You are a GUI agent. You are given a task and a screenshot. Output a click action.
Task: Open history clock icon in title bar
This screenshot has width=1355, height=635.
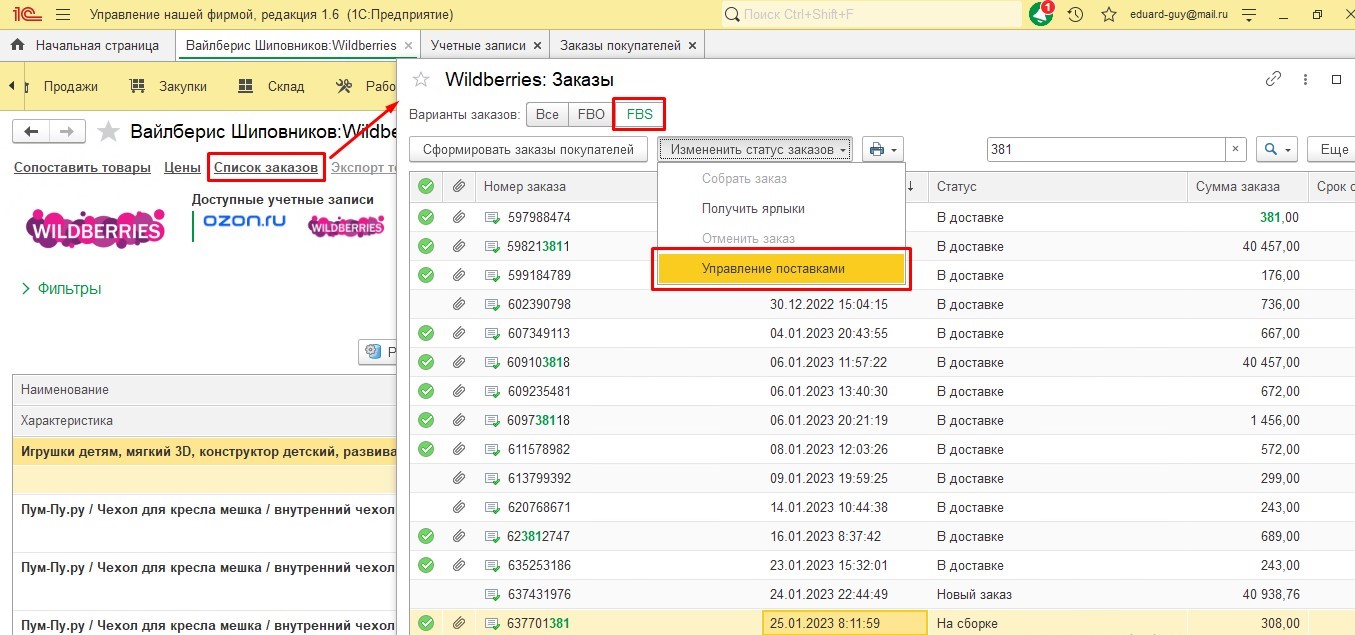coord(1075,15)
